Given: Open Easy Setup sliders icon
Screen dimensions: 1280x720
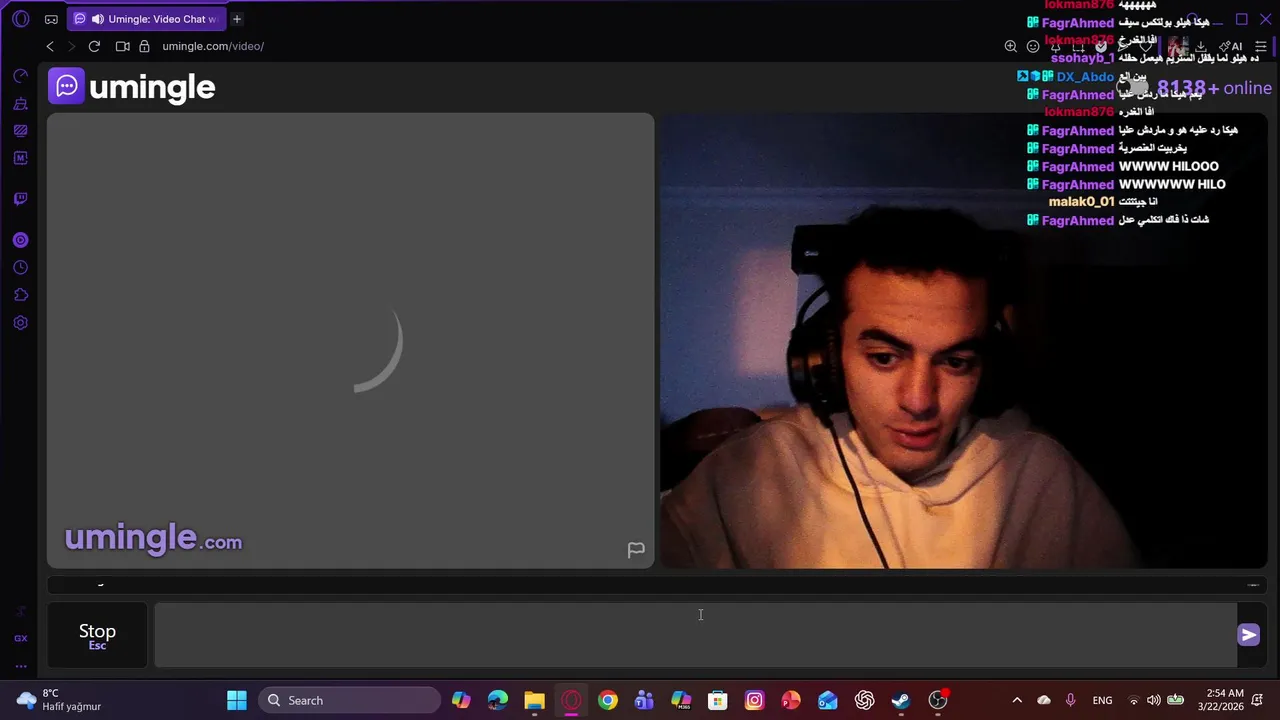Looking at the screenshot, I should click(x=1261, y=46).
